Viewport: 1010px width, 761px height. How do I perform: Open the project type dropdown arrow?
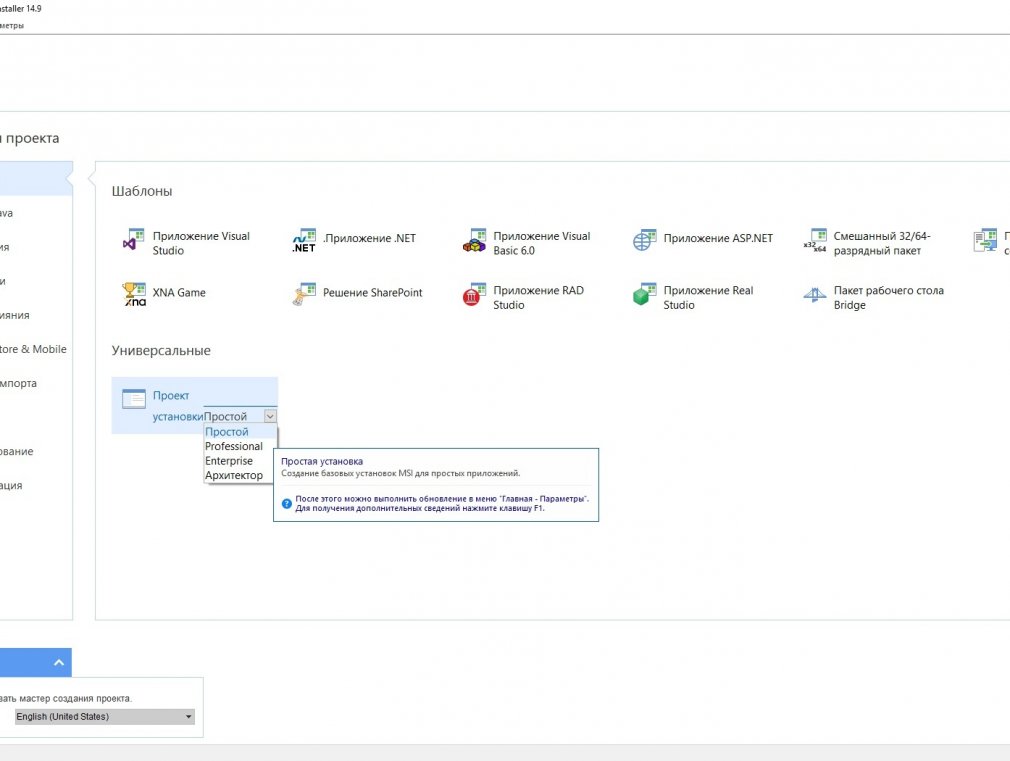(271, 416)
